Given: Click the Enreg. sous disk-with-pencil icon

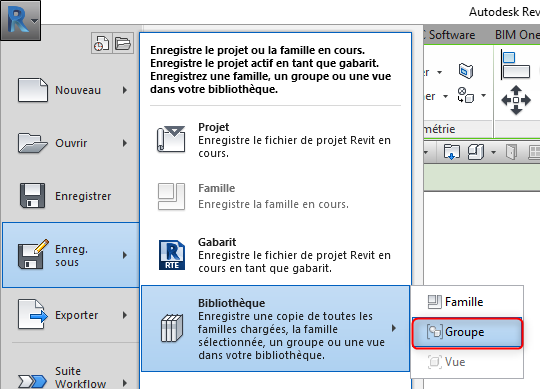Looking at the screenshot, I should [x=33, y=254].
